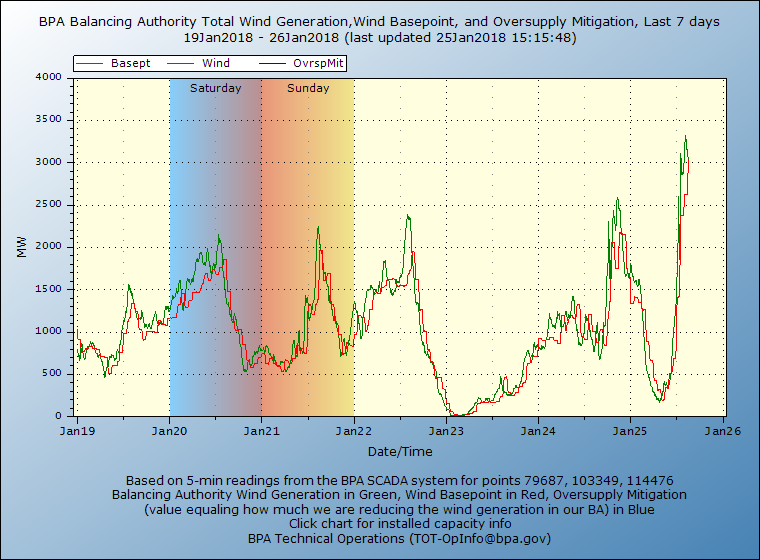The image size is (760, 560).
Task: Click the Jan20 x-axis tick label
Action: point(169,432)
